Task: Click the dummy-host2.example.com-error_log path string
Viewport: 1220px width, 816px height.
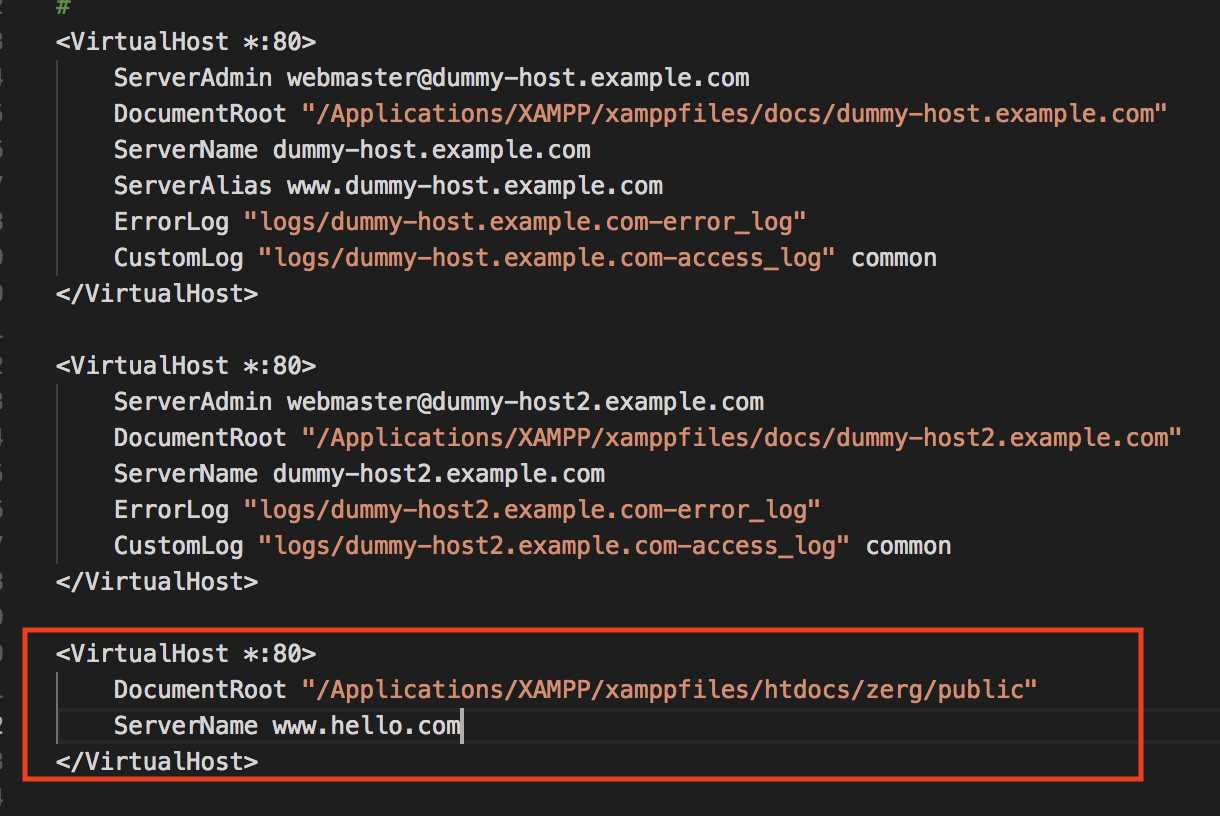Action: (x=532, y=510)
